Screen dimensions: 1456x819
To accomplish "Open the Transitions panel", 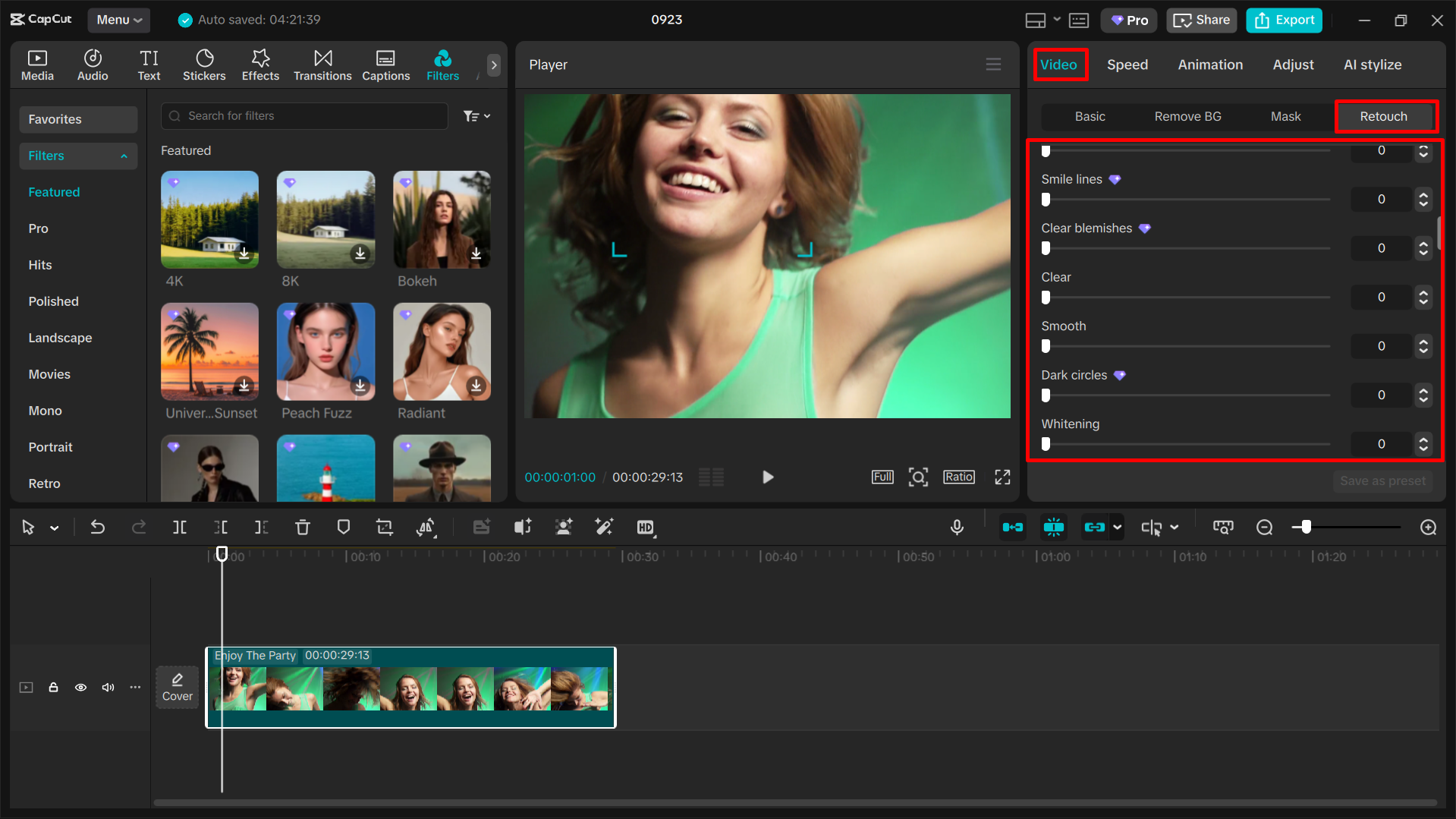I will 322,65.
